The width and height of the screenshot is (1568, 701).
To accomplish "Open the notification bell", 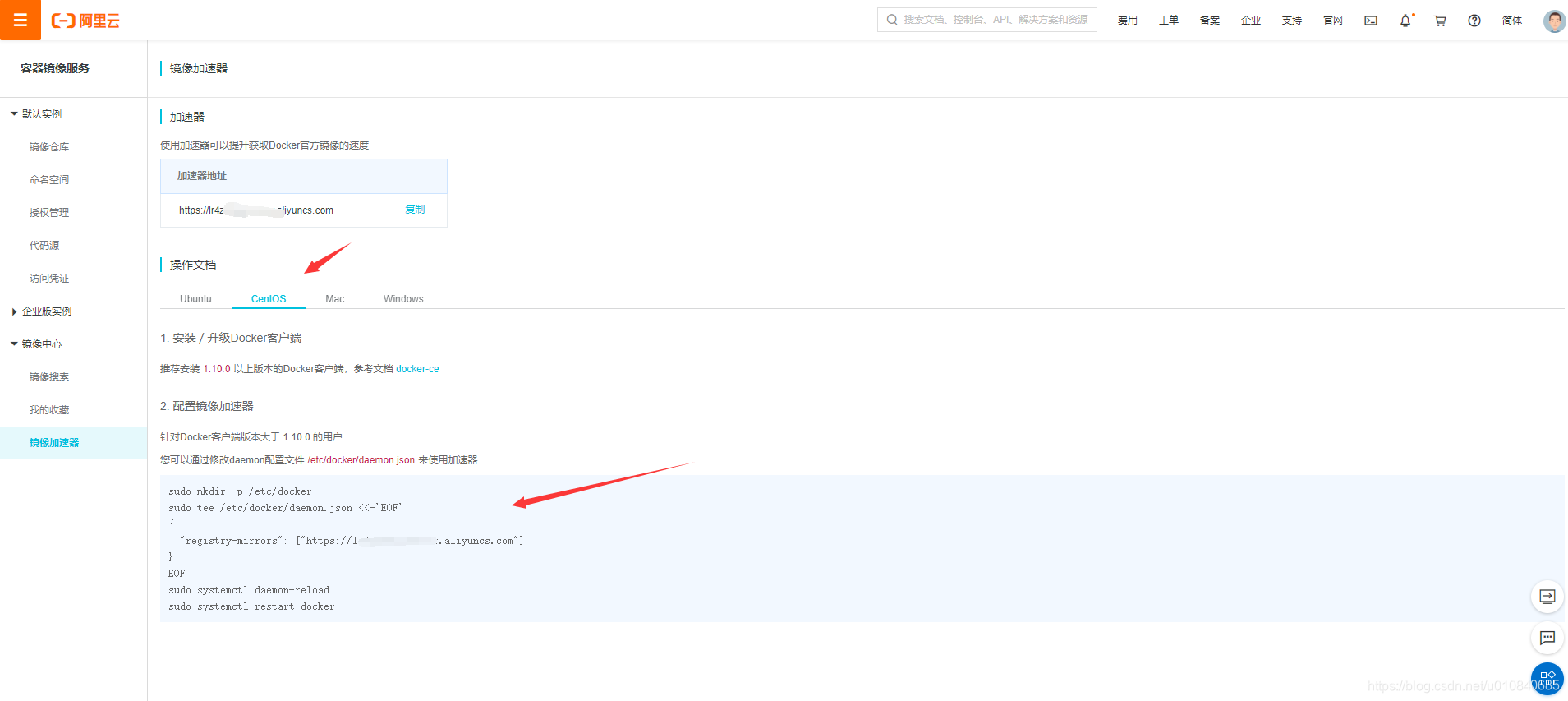I will coord(1405,21).
